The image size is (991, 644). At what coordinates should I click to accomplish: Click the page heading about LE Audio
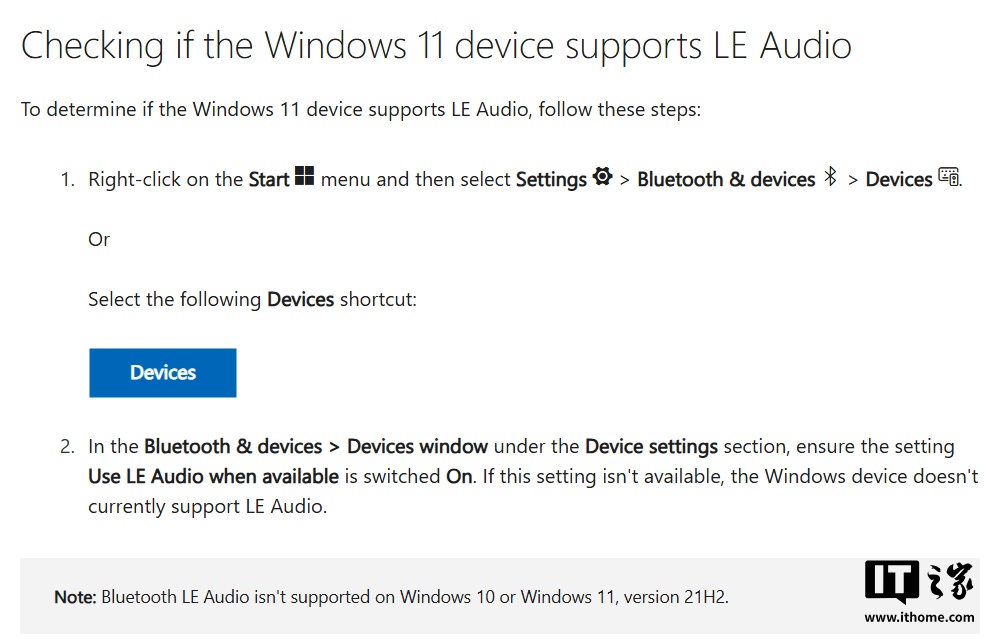click(436, 47)
